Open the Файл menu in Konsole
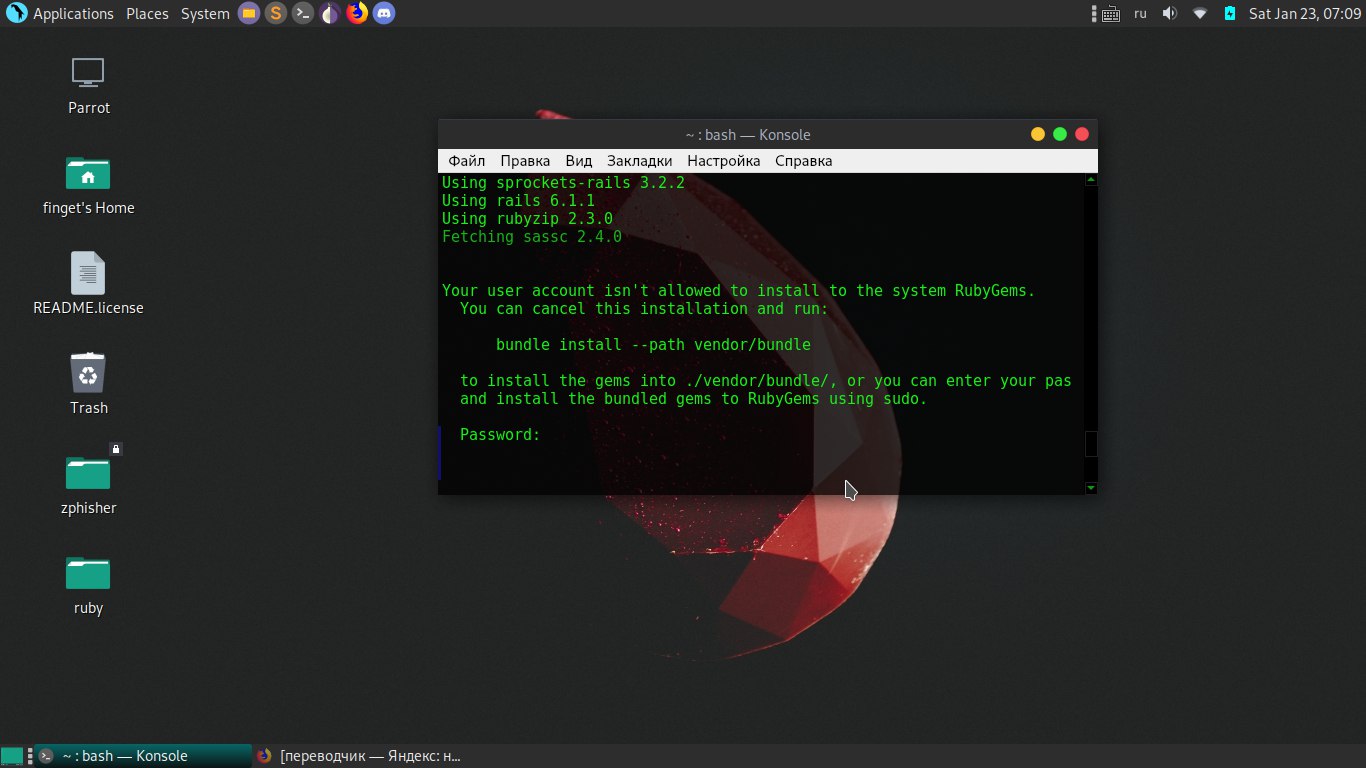Screen dimensions: 1366x768 (466, 160)
